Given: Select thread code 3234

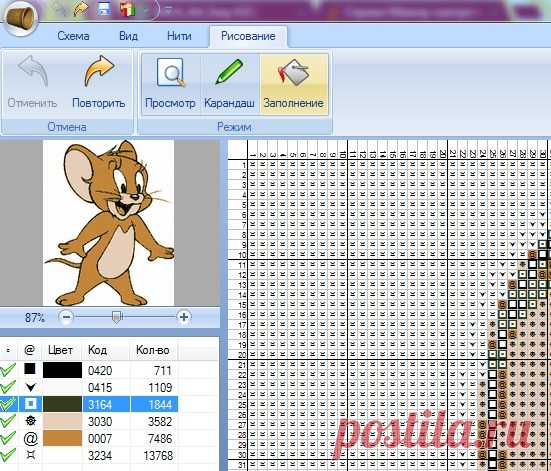Looking at the screenshot, I should pos(100,456).
